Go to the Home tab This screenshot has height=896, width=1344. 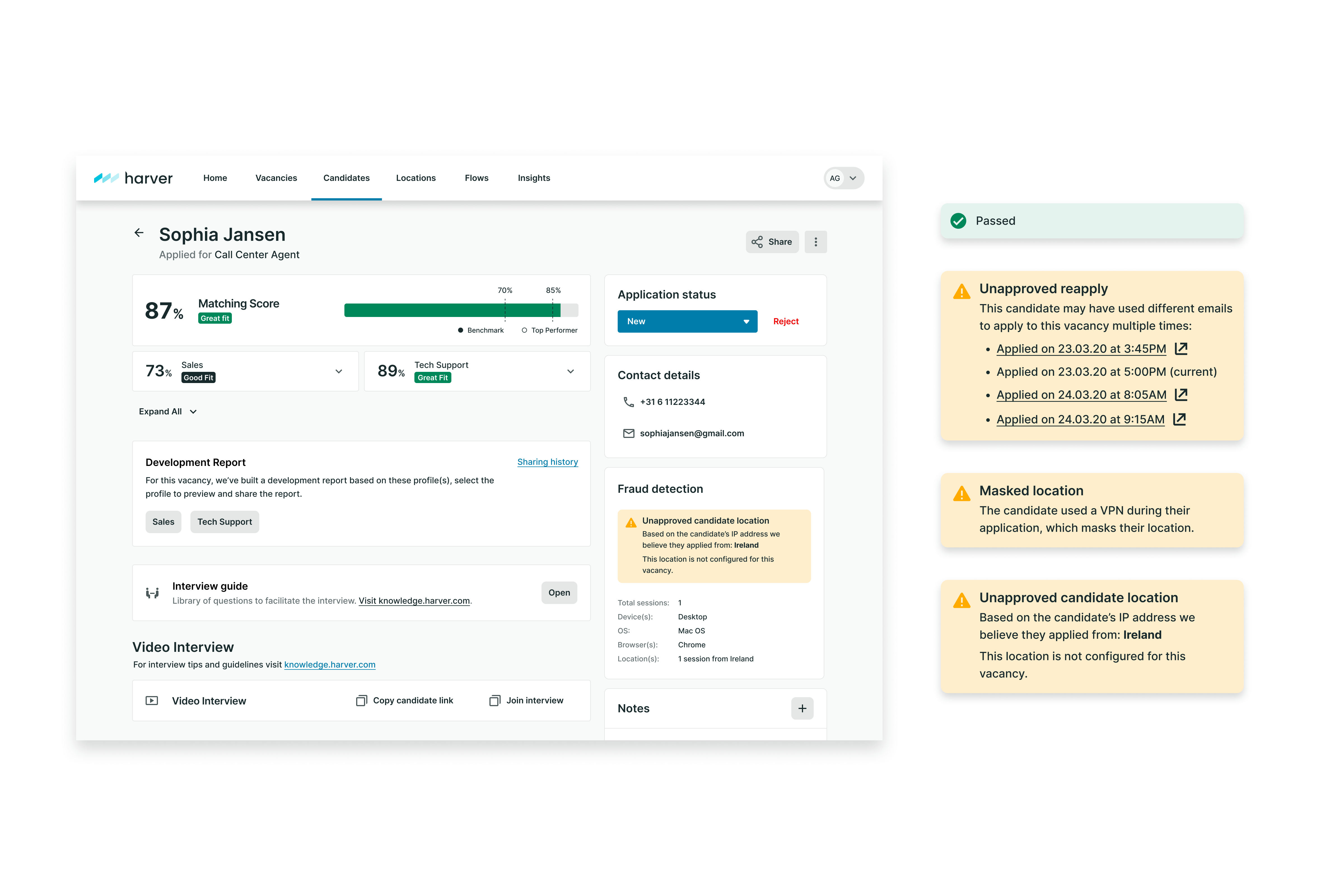(215, 178)
